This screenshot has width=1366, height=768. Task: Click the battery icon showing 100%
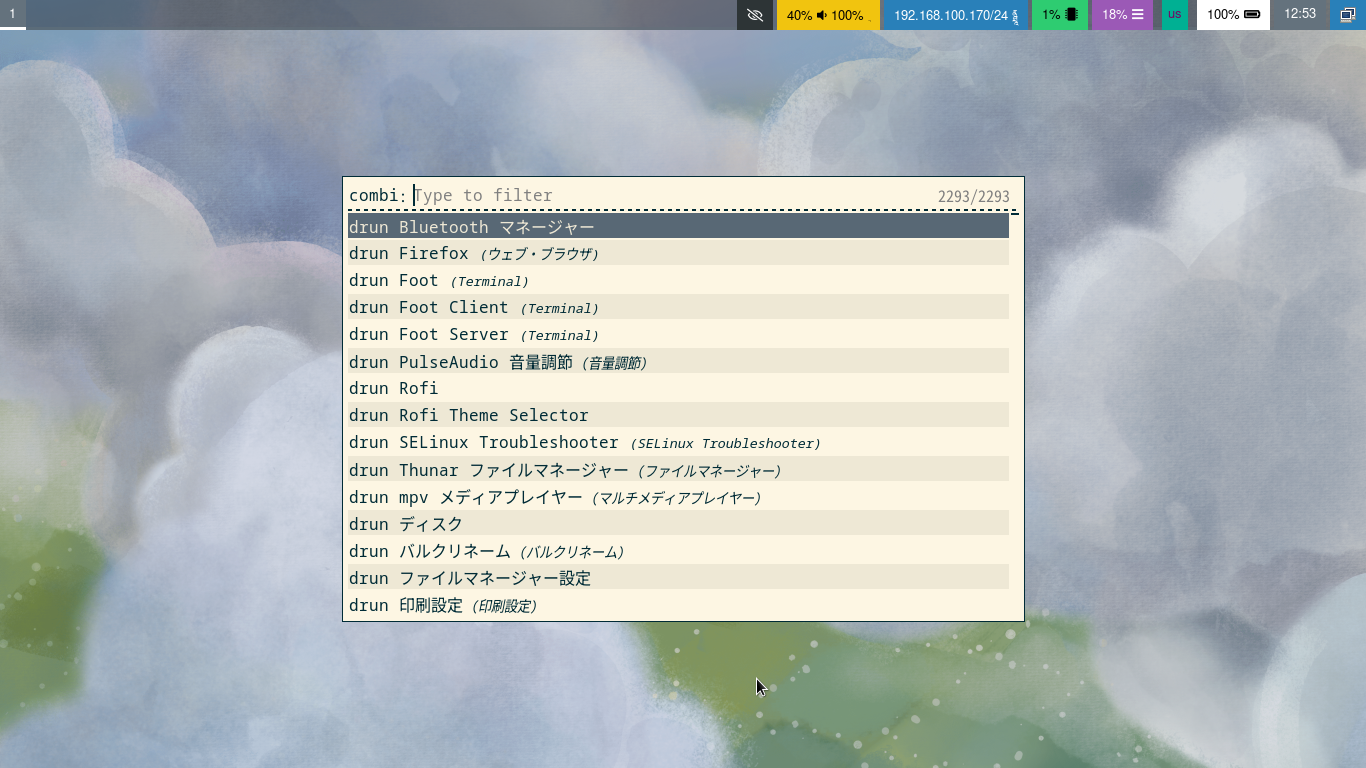coord(1252,15)
